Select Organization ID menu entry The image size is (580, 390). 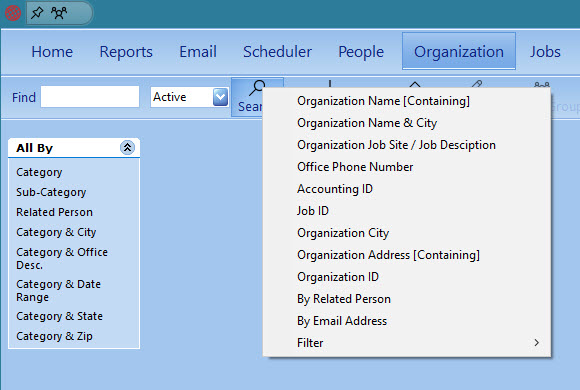point(407,277)
